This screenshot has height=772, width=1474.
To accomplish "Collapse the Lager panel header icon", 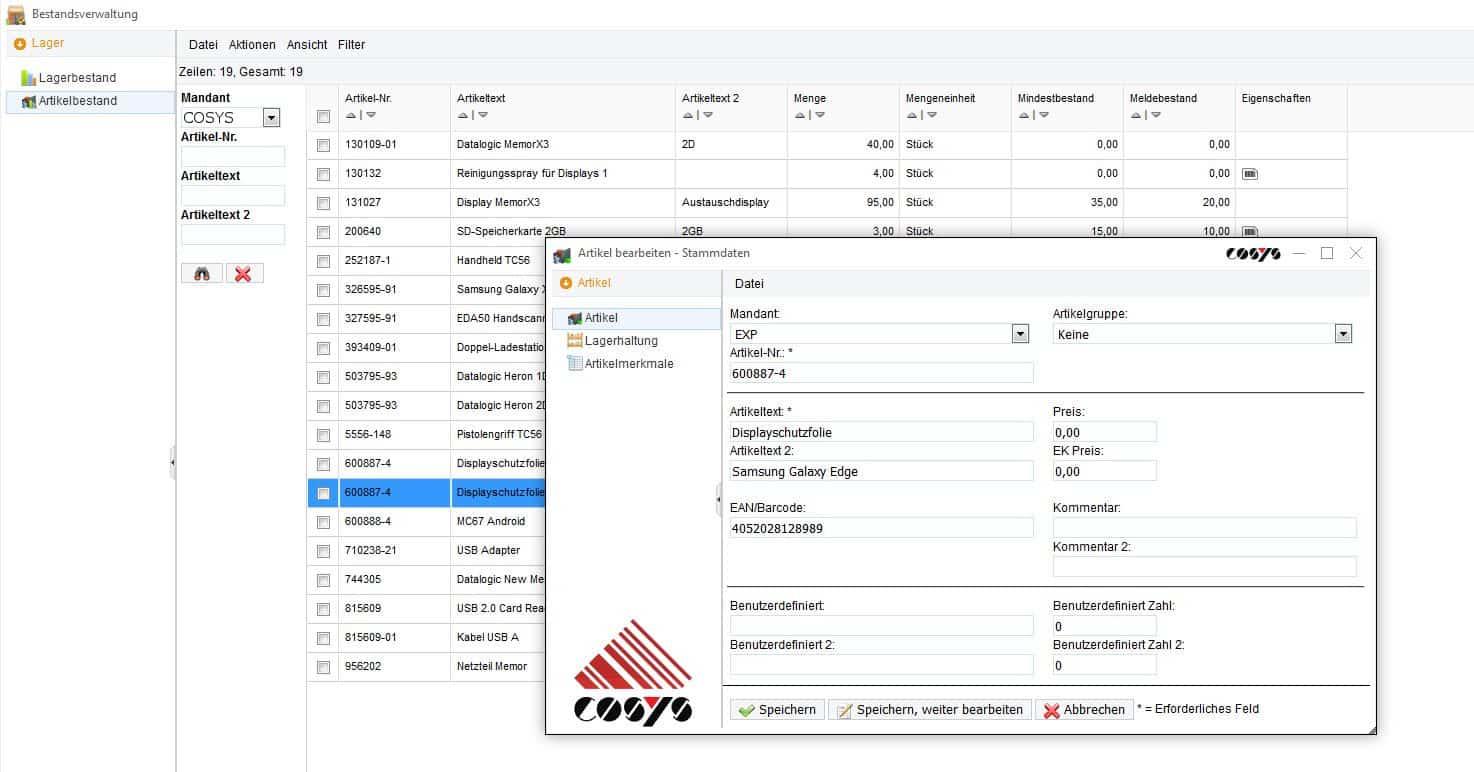I will coord(20,44).
